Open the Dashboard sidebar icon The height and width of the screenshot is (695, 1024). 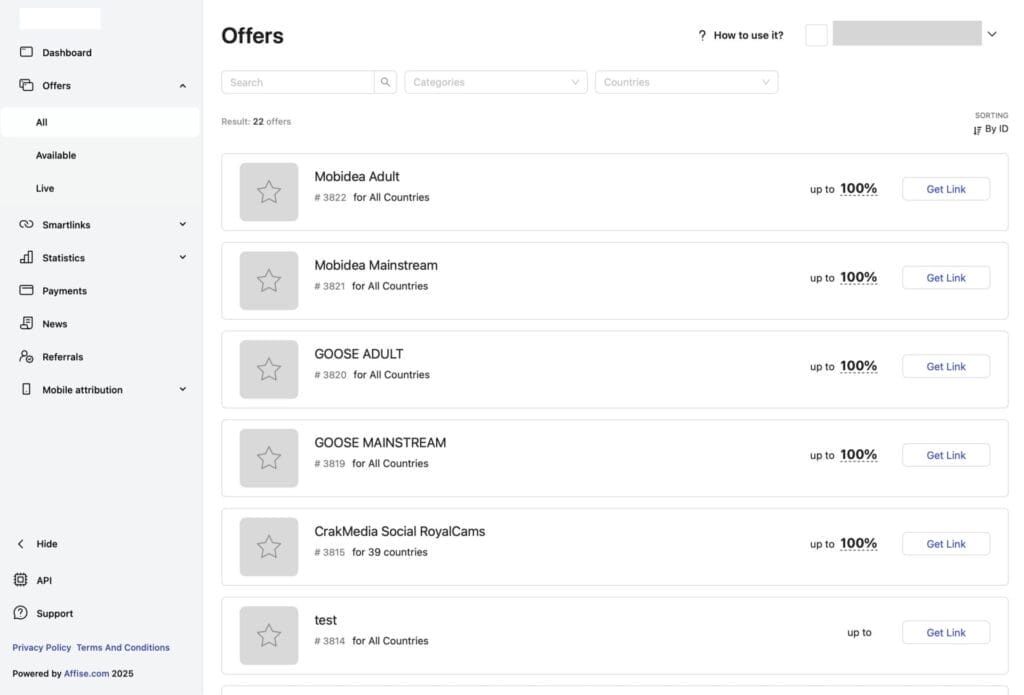[26, 52]
